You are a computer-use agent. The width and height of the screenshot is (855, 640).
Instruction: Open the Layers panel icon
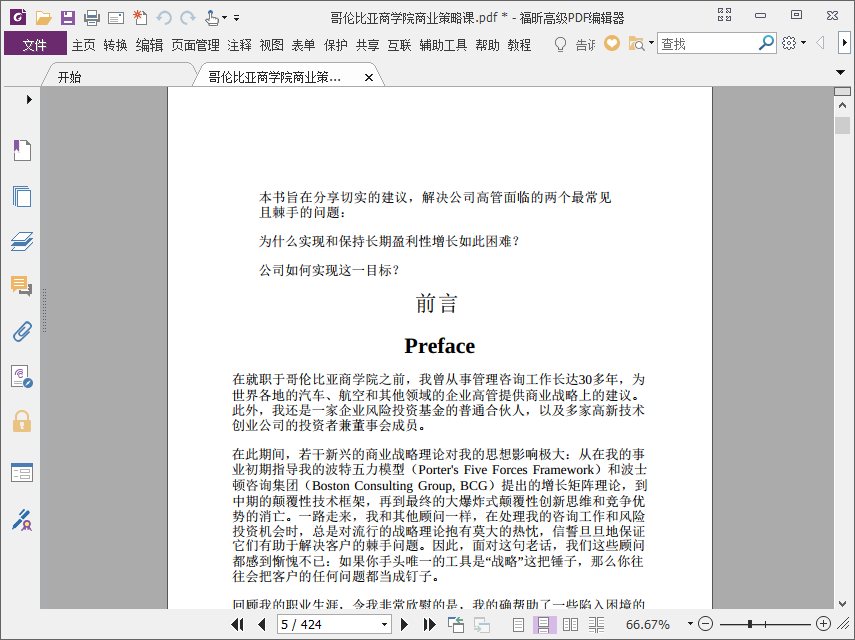(22, 241)
